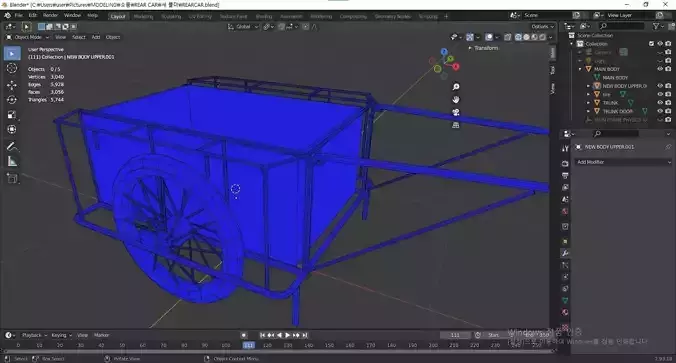Click blue Z axis on navigation gizmo
This screenshot has width=676, height=363.
(x=444, y=52)
